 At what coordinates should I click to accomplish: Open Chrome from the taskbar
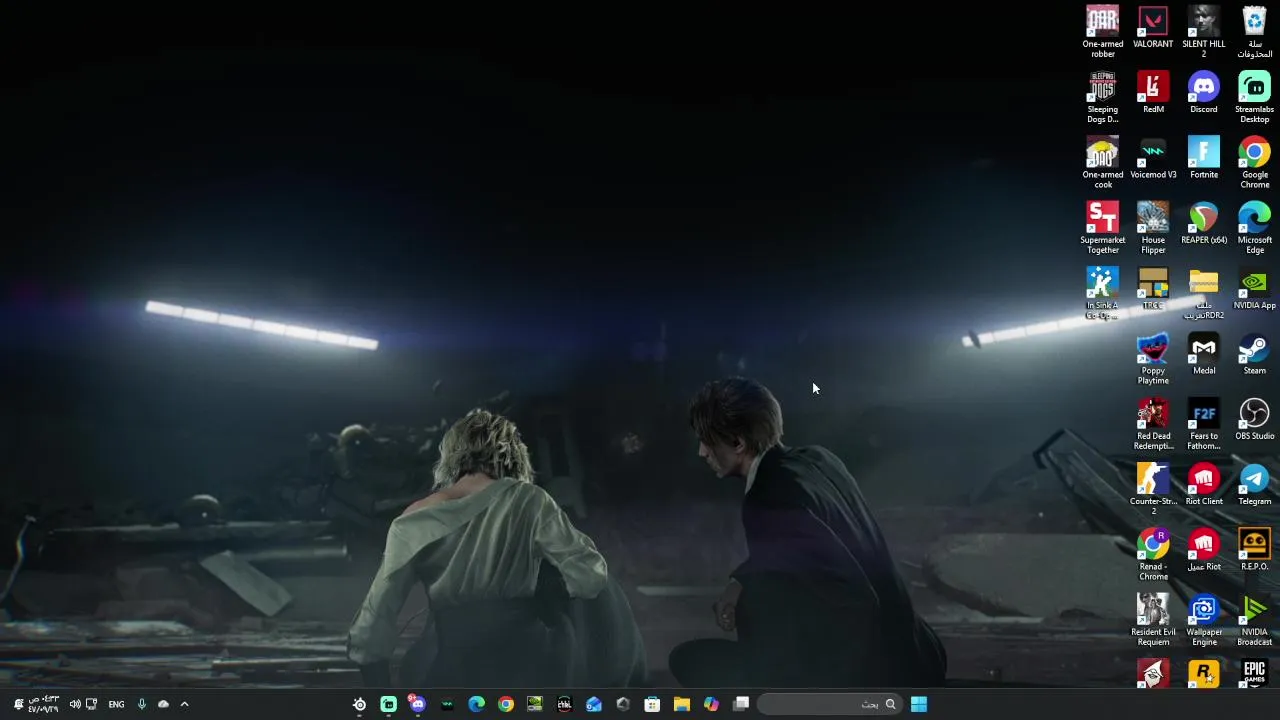[506, 704]
